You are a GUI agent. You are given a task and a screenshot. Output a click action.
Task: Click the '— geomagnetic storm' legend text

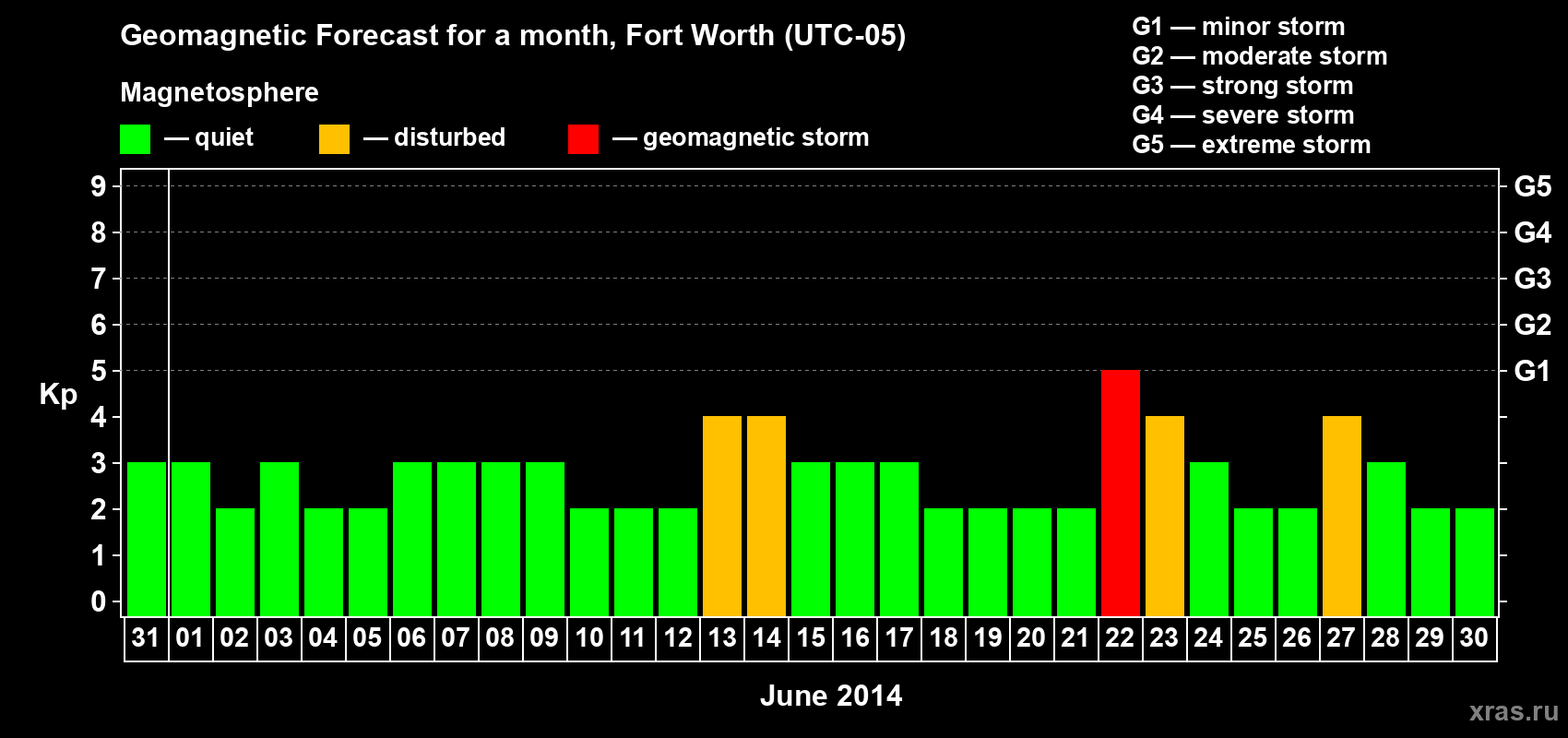coord(741,137)
